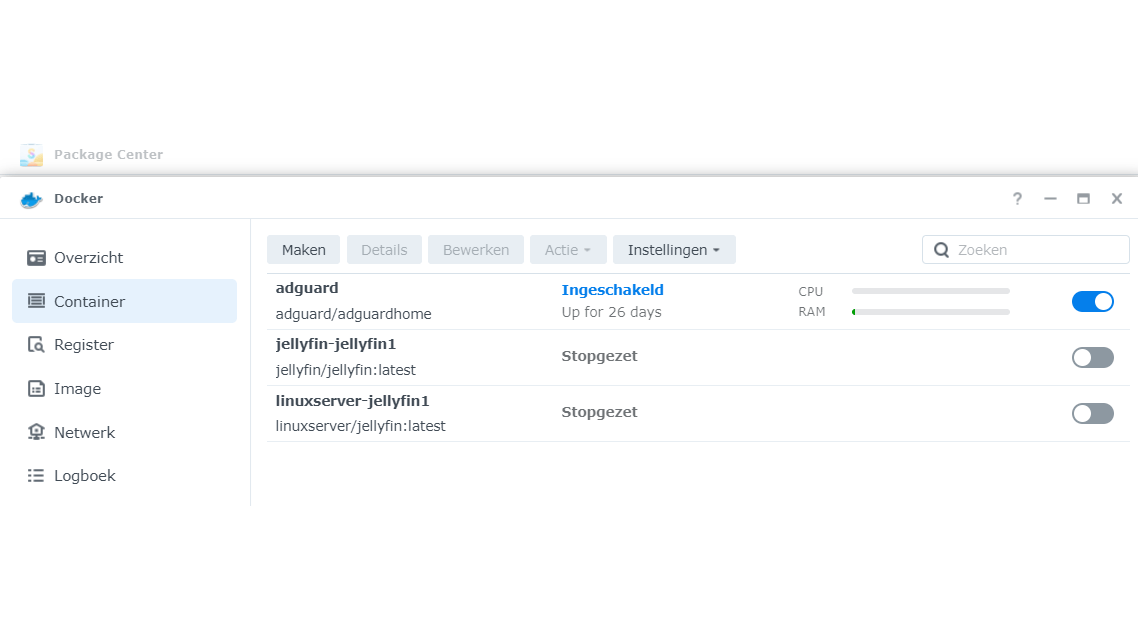1138x640 pixels.
Task: Click the Logboek list icon
Action: (36, 476)
